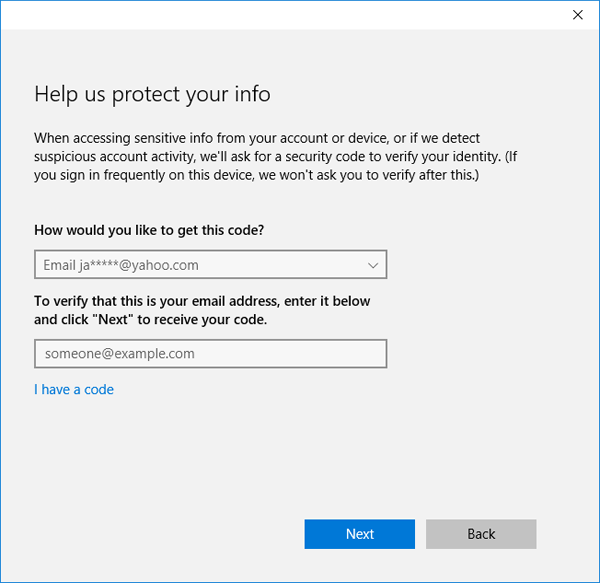Image resolution: width=600 pixels, height=583 pixels.
Task: Expand the code delivery method chevron
Action: point(372,265)
